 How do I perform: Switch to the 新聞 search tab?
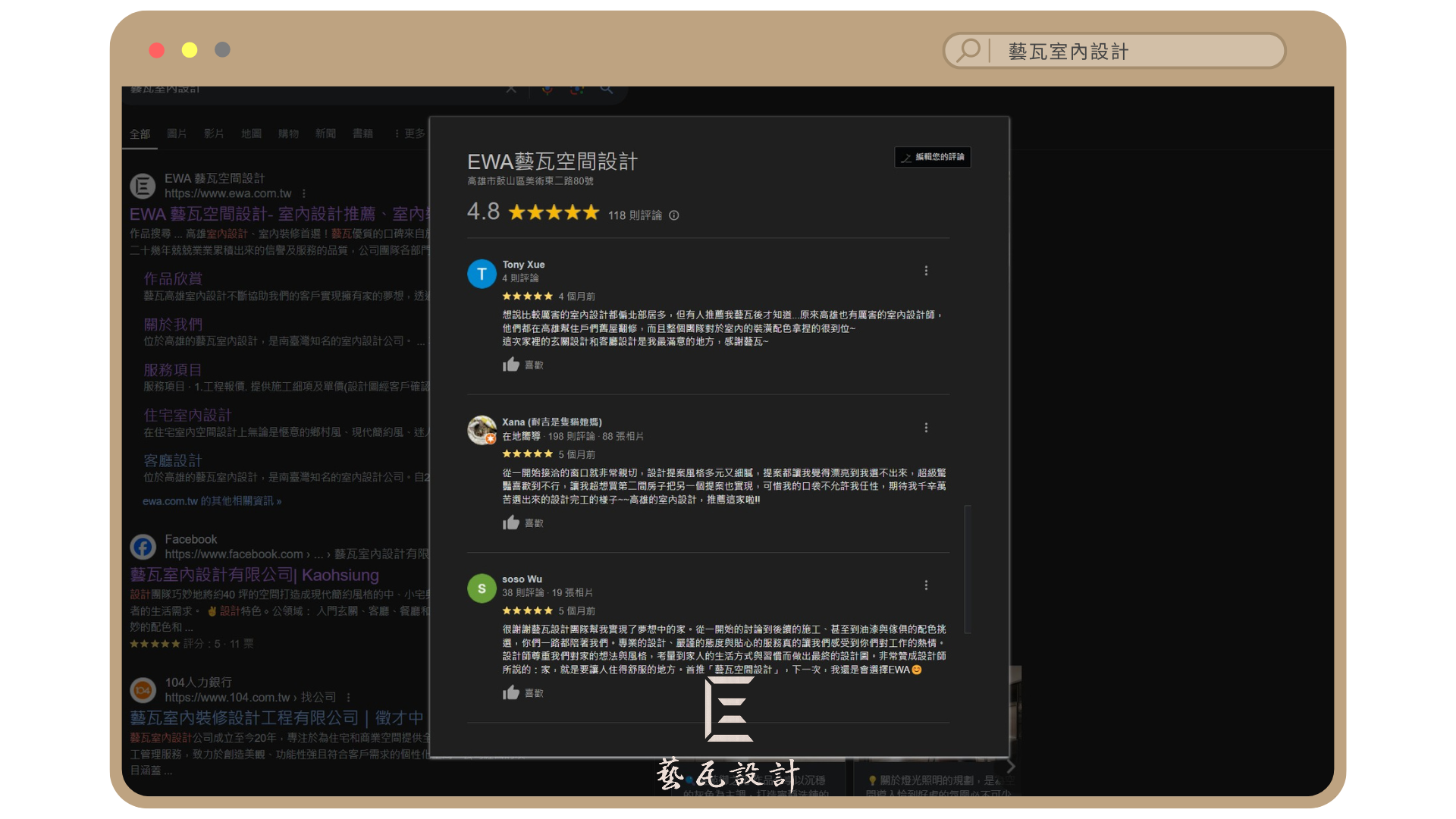325,133
